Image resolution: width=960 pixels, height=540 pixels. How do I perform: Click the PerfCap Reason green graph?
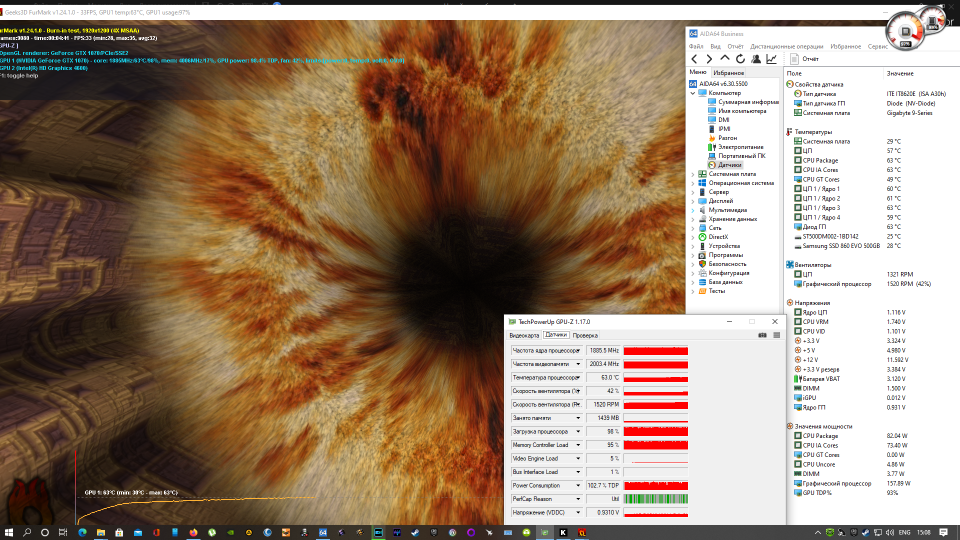pyautogui.click(x=656, y=499)
